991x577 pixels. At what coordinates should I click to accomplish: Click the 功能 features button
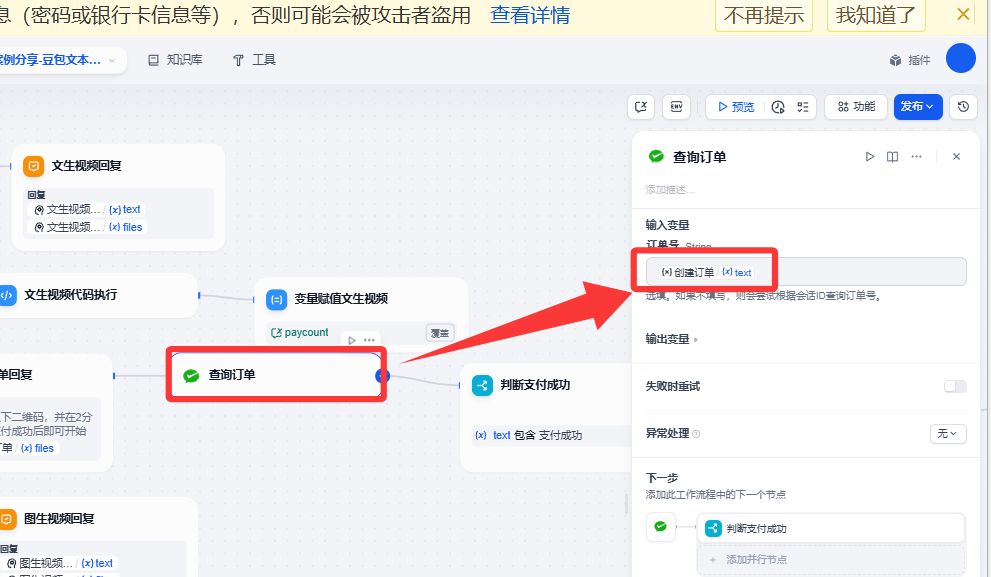(856, 107)
